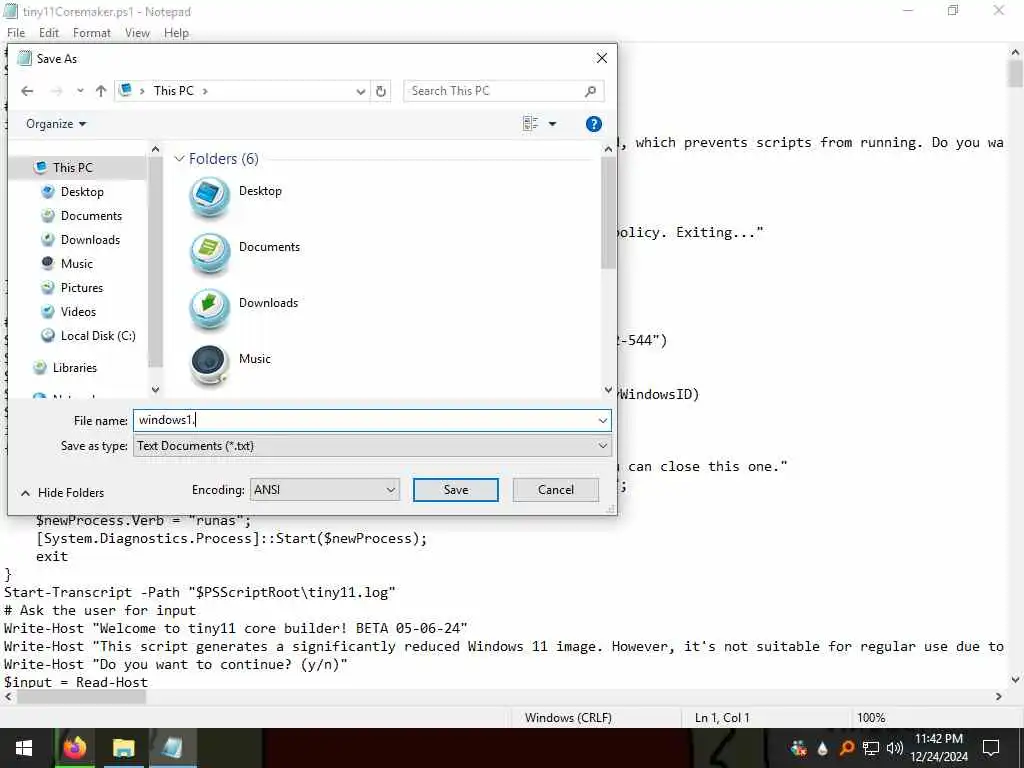Change your view icon in Save As toolbar
This screenshot has height=768, width=1024.
[x=530, y=123]
